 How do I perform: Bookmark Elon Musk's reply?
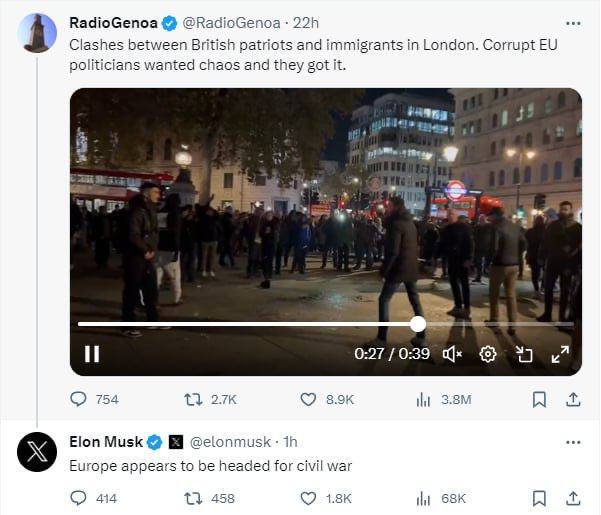[x=539, y=498]
